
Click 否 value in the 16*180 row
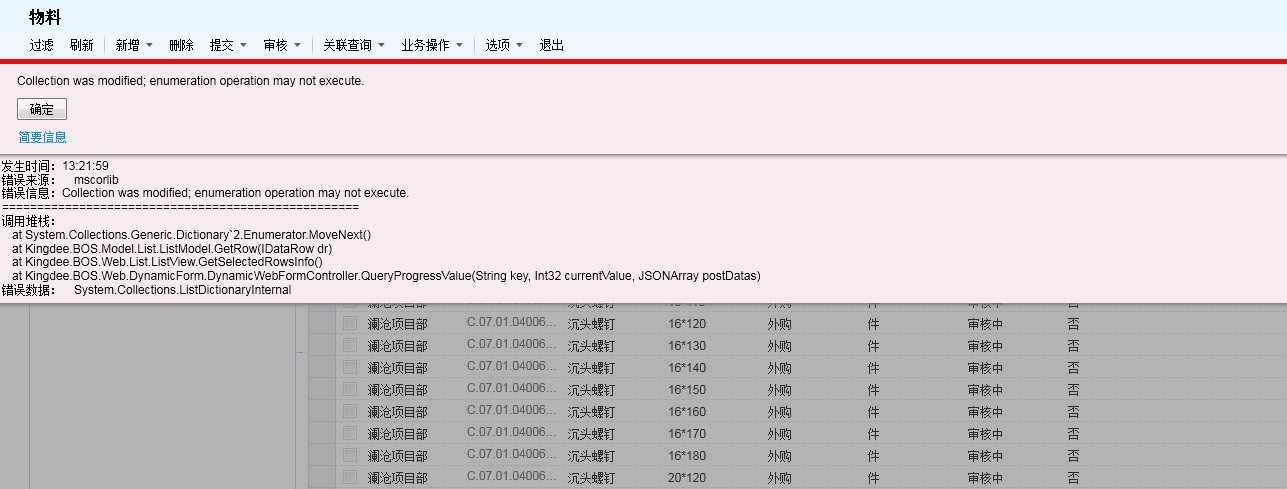pyautogui.click(x=1073, y=456)
